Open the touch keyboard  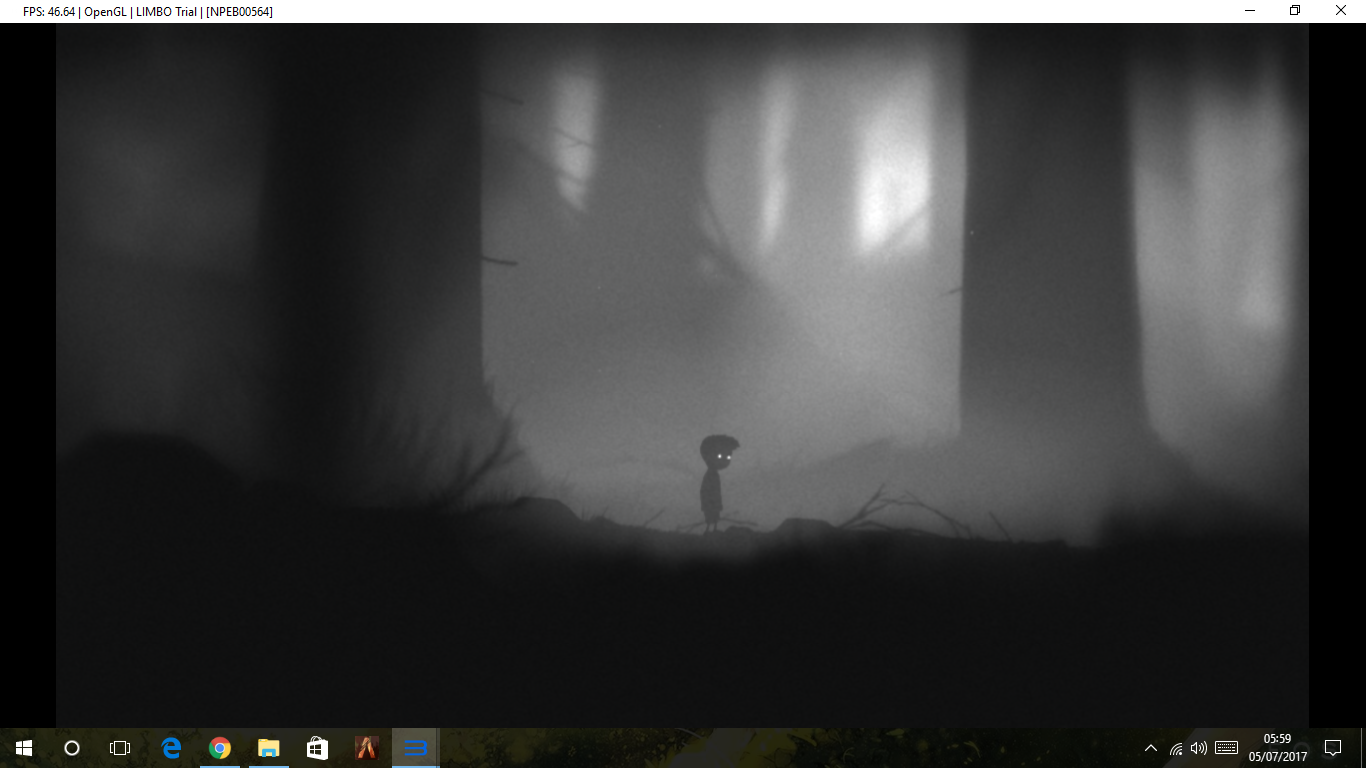pos(1227,748)
